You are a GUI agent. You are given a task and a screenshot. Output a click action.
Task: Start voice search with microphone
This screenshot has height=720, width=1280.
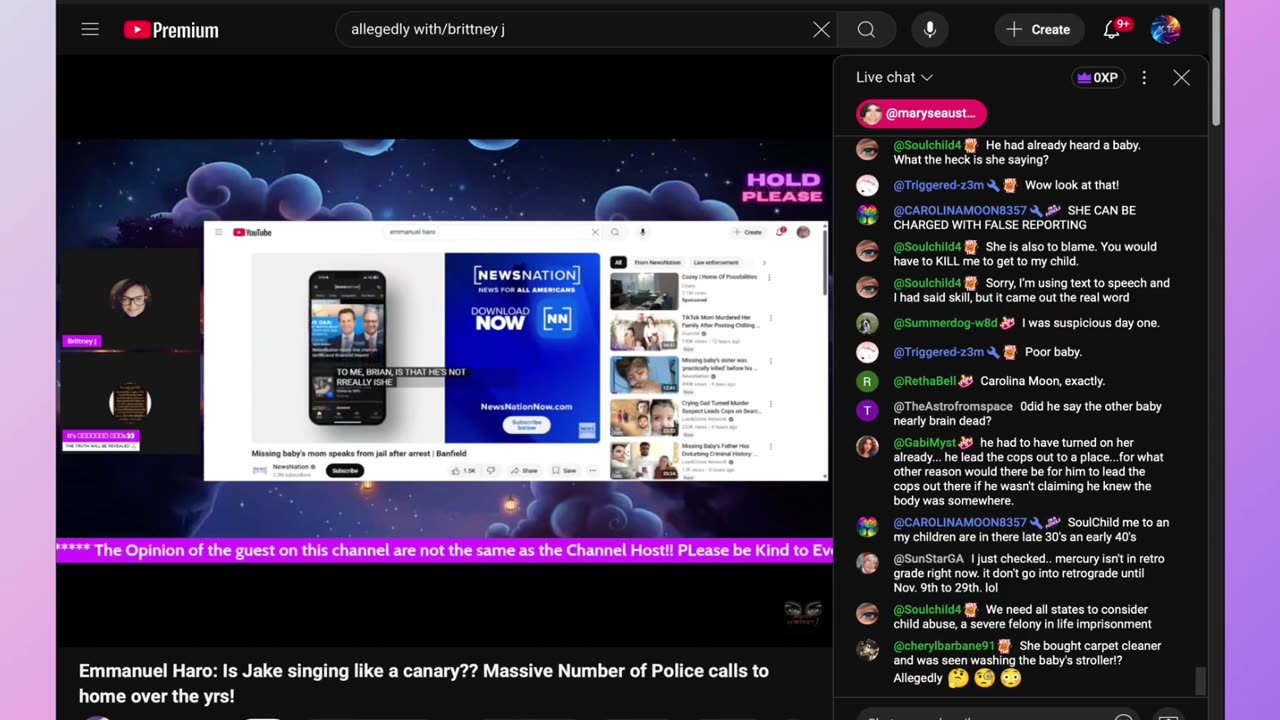(x=930, y=30)
